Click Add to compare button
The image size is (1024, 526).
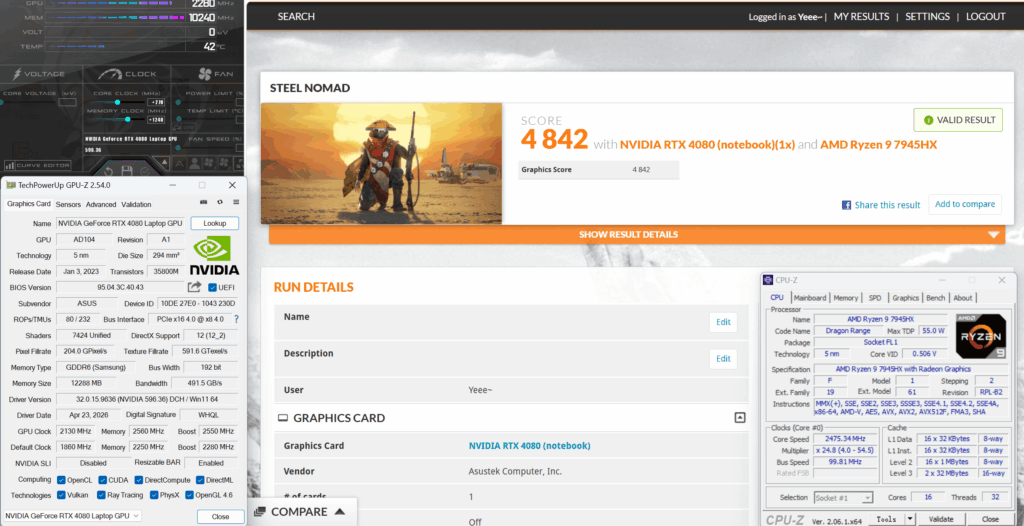[x=965, y=204]
